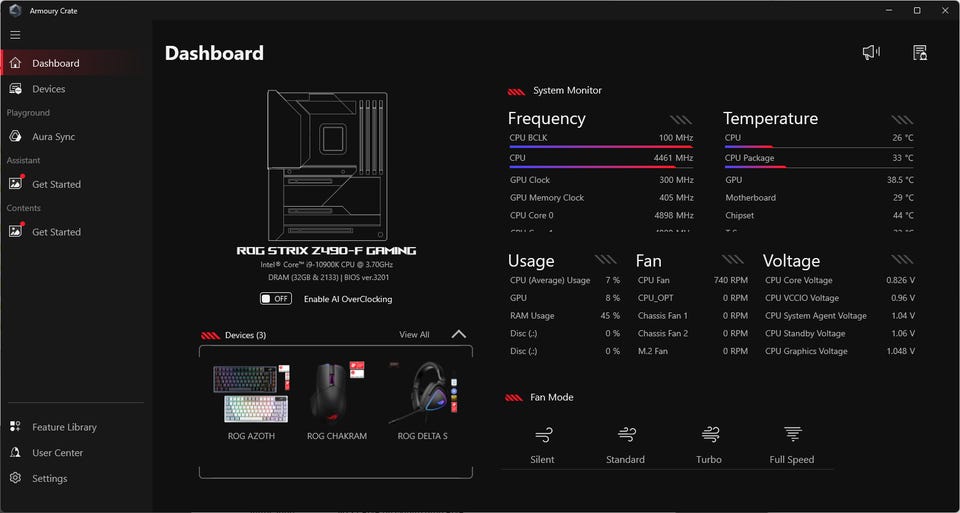960x513 pixels.
Task: Click the Chipset 44 °C row
Action: (819, 215)
